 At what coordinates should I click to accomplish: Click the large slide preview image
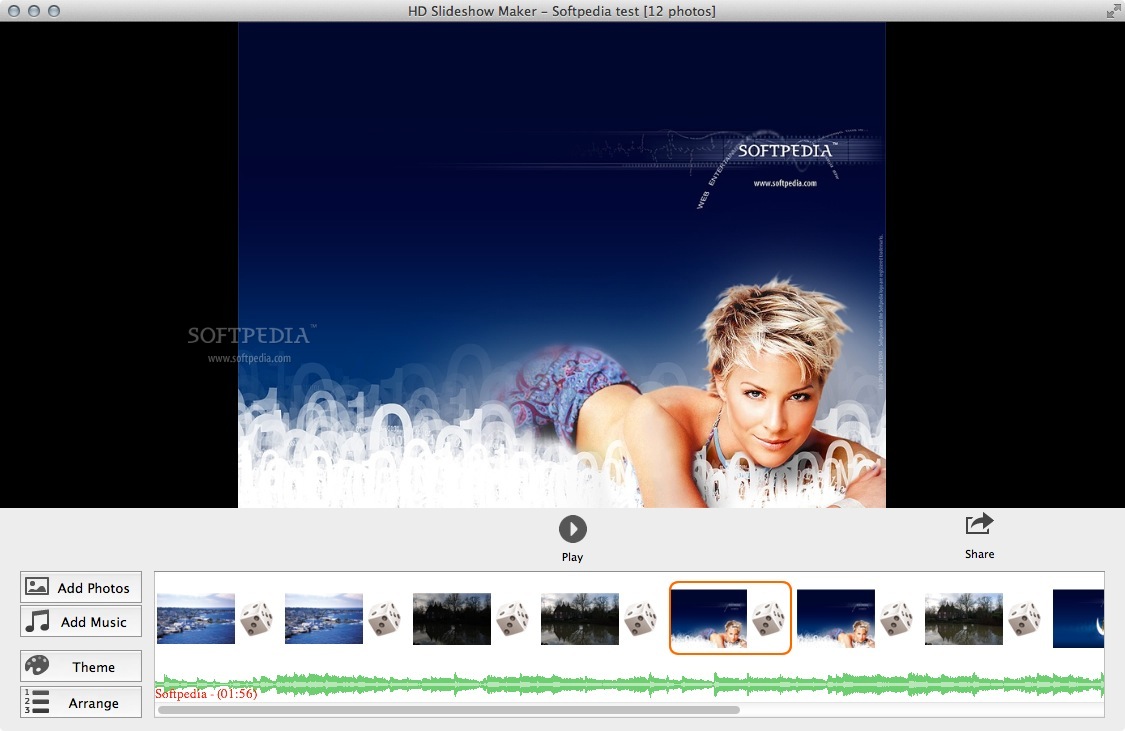(x=562, y=265)
